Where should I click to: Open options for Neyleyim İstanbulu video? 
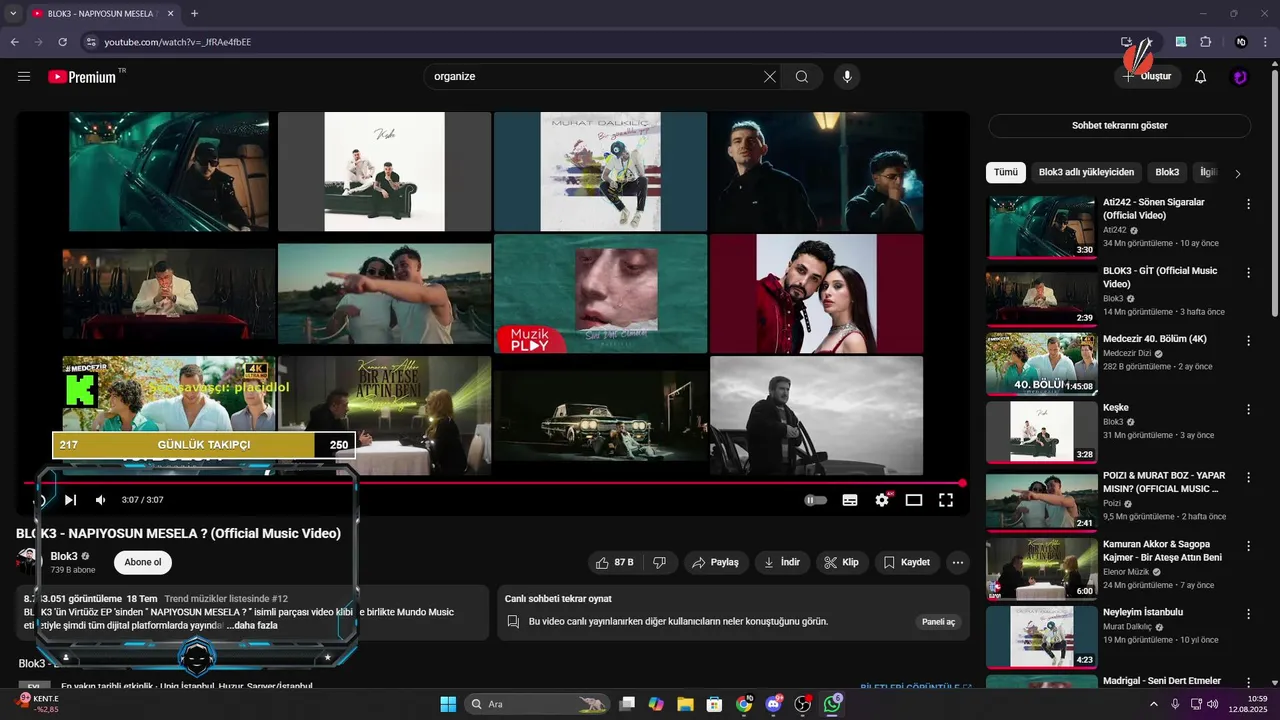pyautogui.click(x=1248, y=614)
